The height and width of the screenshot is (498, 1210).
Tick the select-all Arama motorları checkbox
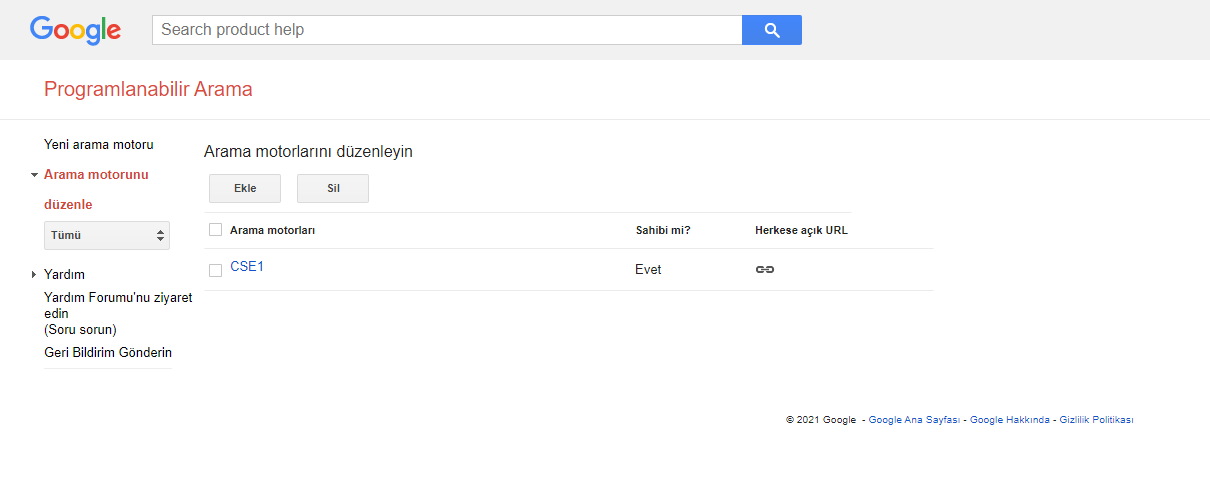pyautogui.click(x=215, y=230)
